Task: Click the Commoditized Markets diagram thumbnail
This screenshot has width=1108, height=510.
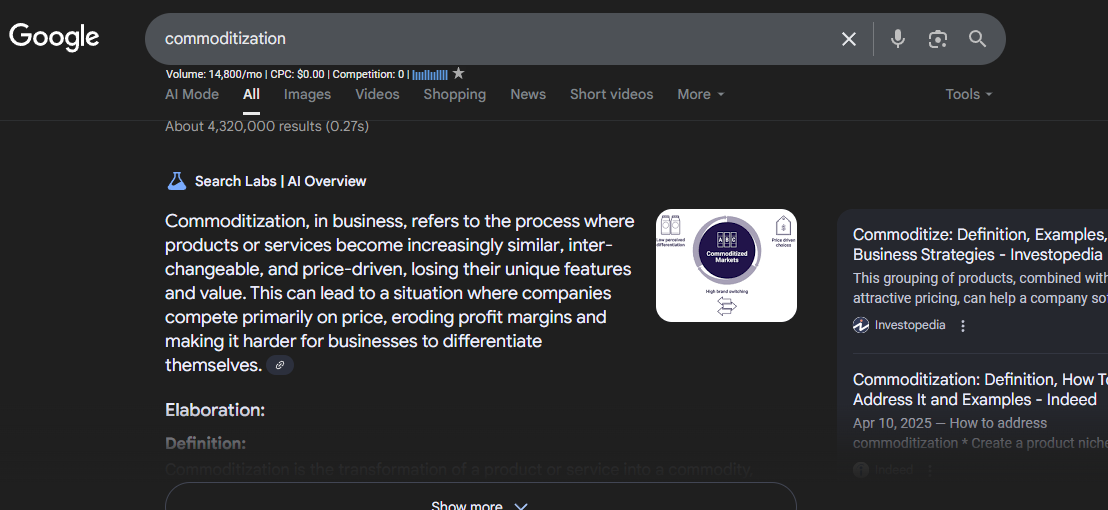Action: 726,265
